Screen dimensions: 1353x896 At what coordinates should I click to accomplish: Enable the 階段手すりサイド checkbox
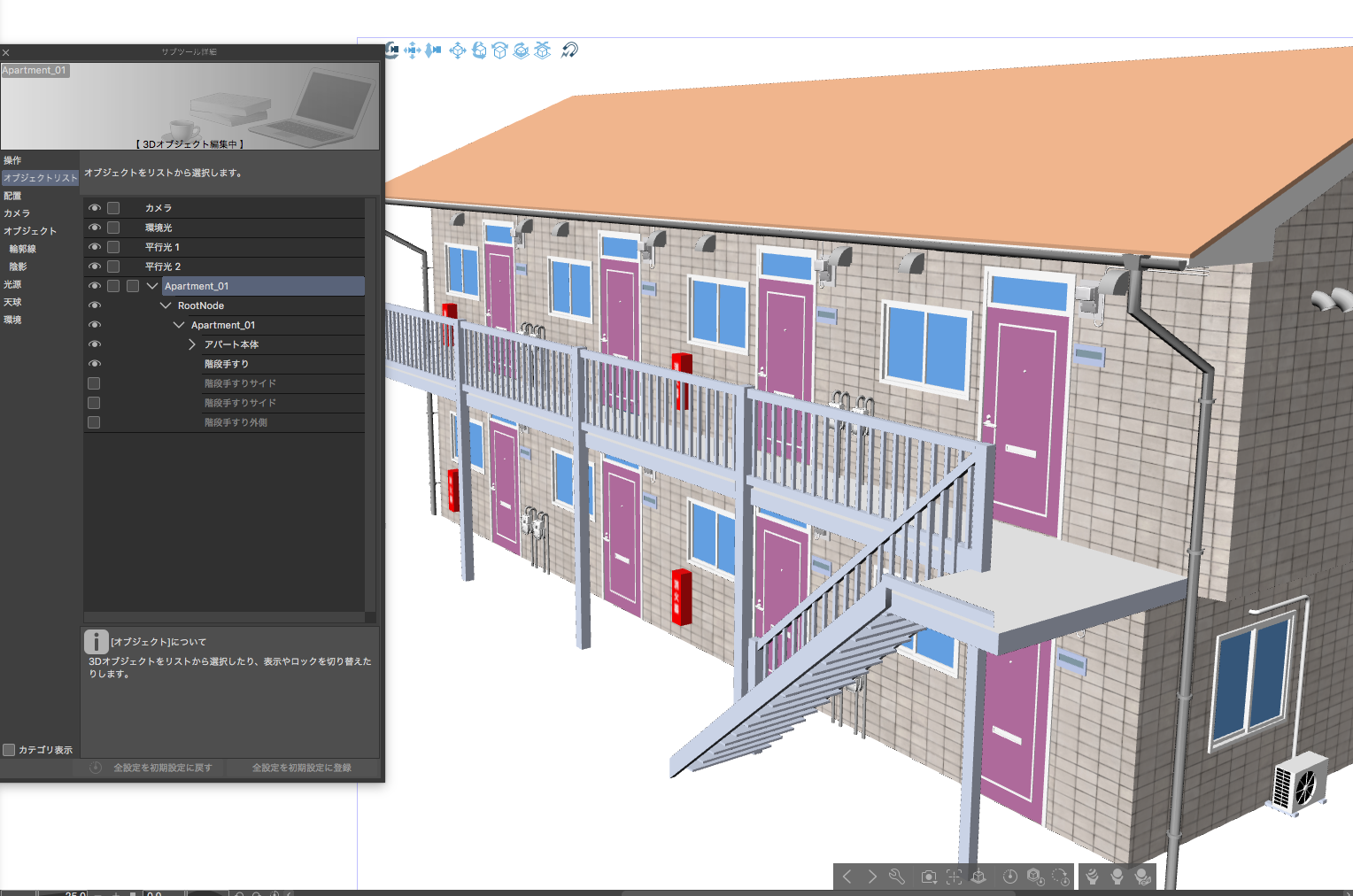coord(94,382)
